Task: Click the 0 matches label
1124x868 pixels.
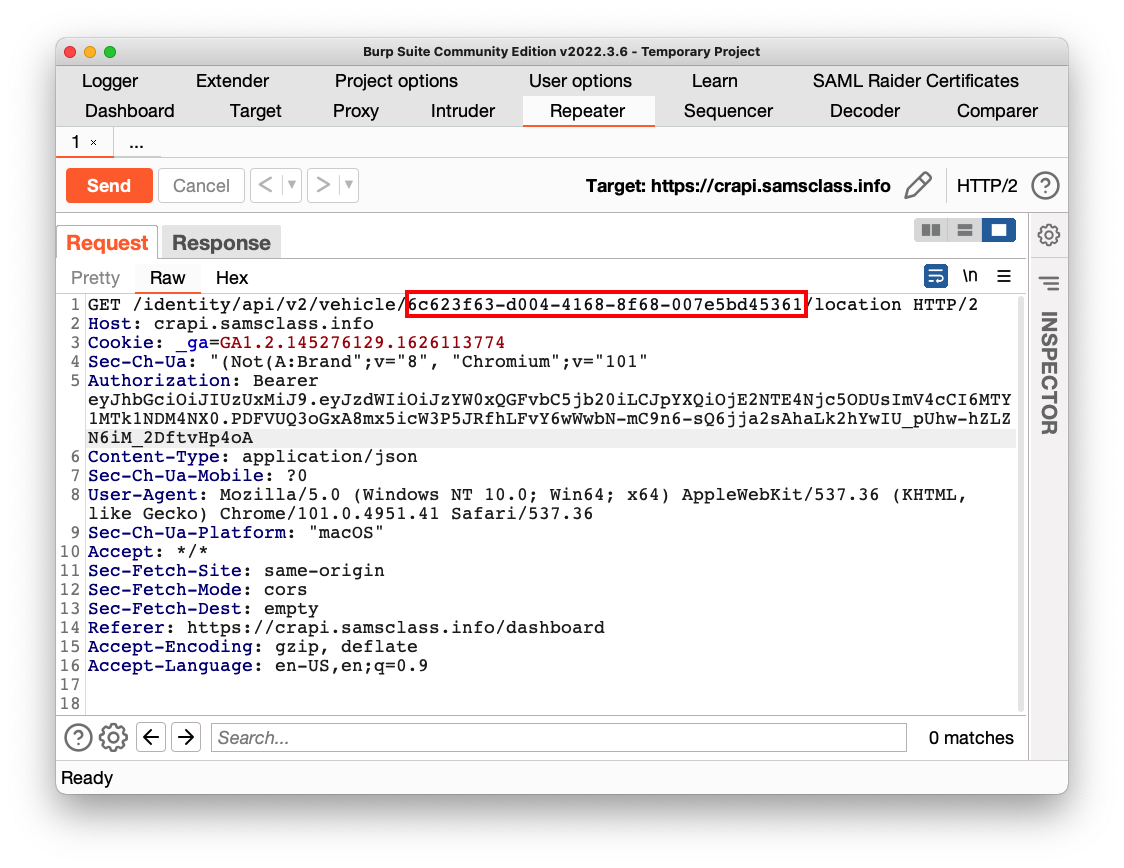Action: pos(971,738)
